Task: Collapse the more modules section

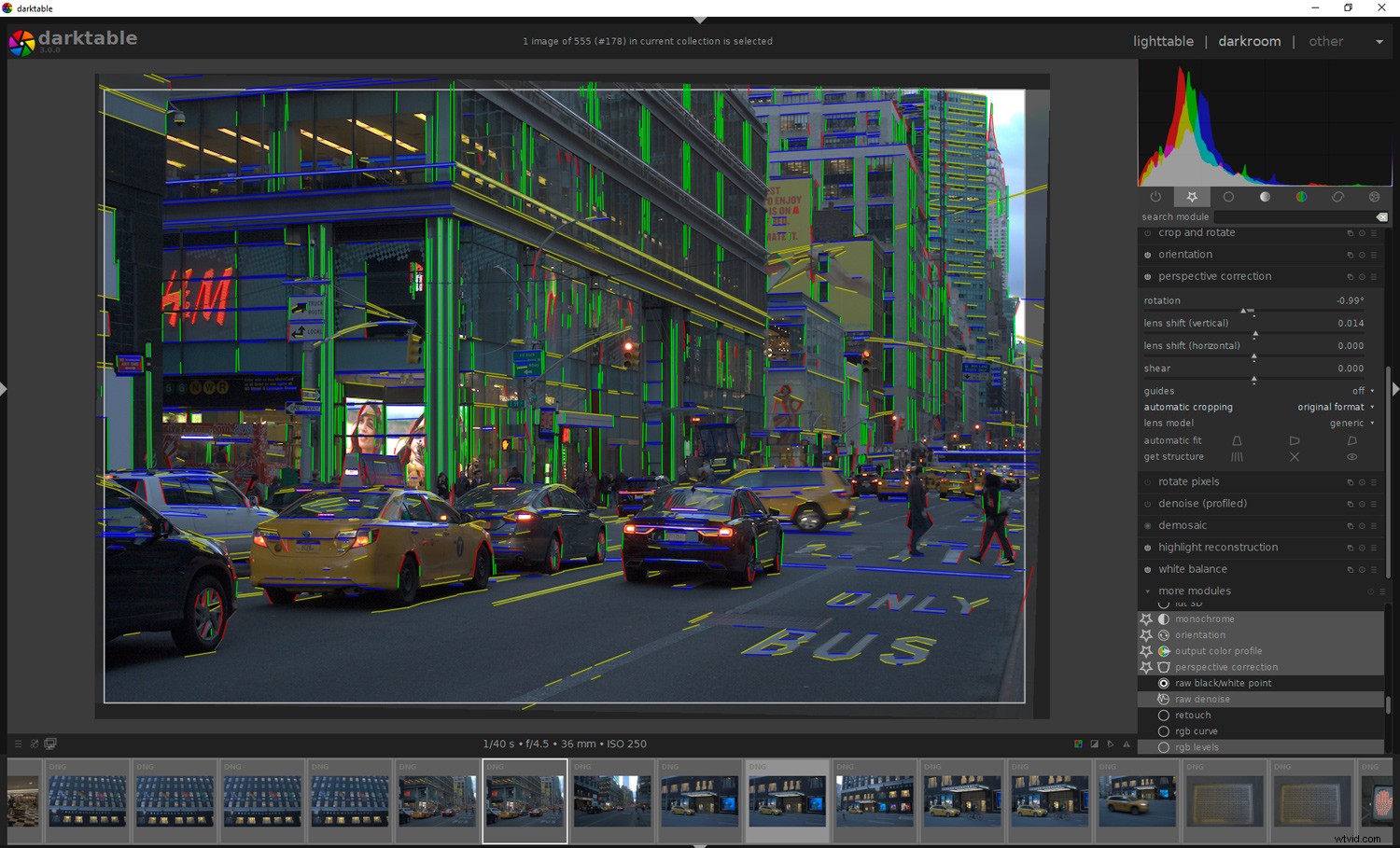Action: pos(1147,591)
